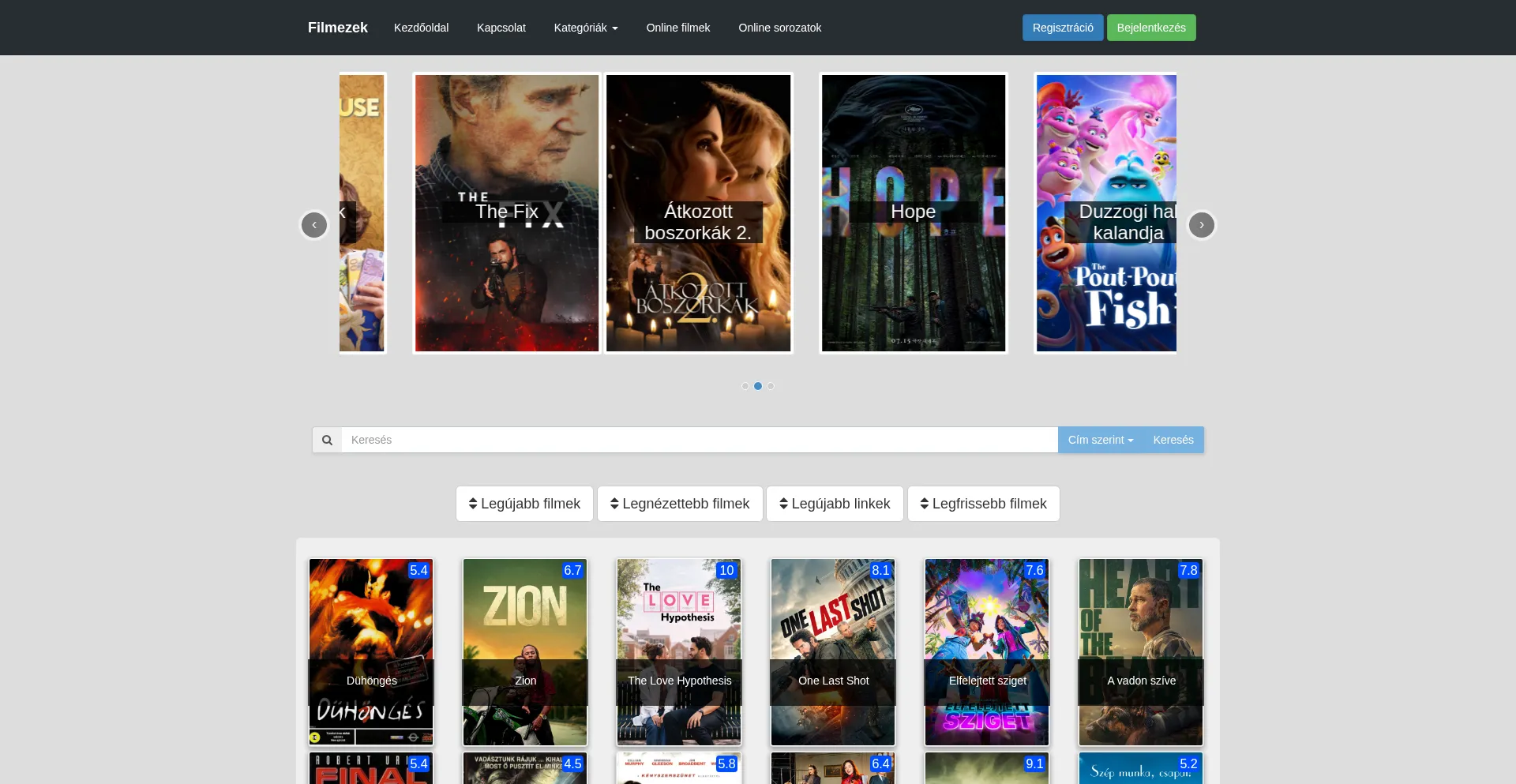The image size is (1516, 784).
Task: Go to Online filmek
Action: [678, 28]
